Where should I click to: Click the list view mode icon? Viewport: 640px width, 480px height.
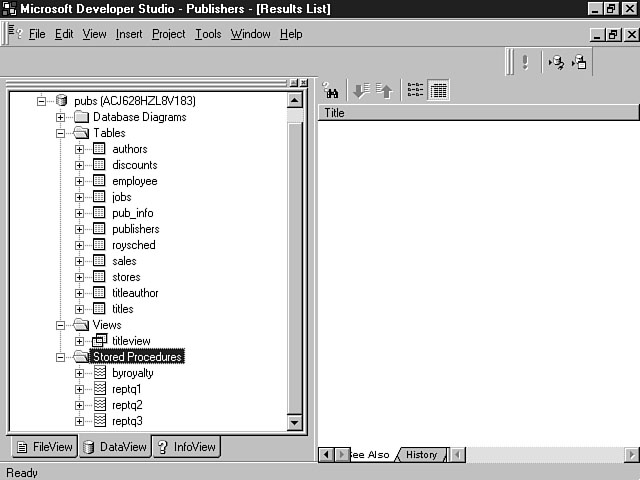click(415, 91)
